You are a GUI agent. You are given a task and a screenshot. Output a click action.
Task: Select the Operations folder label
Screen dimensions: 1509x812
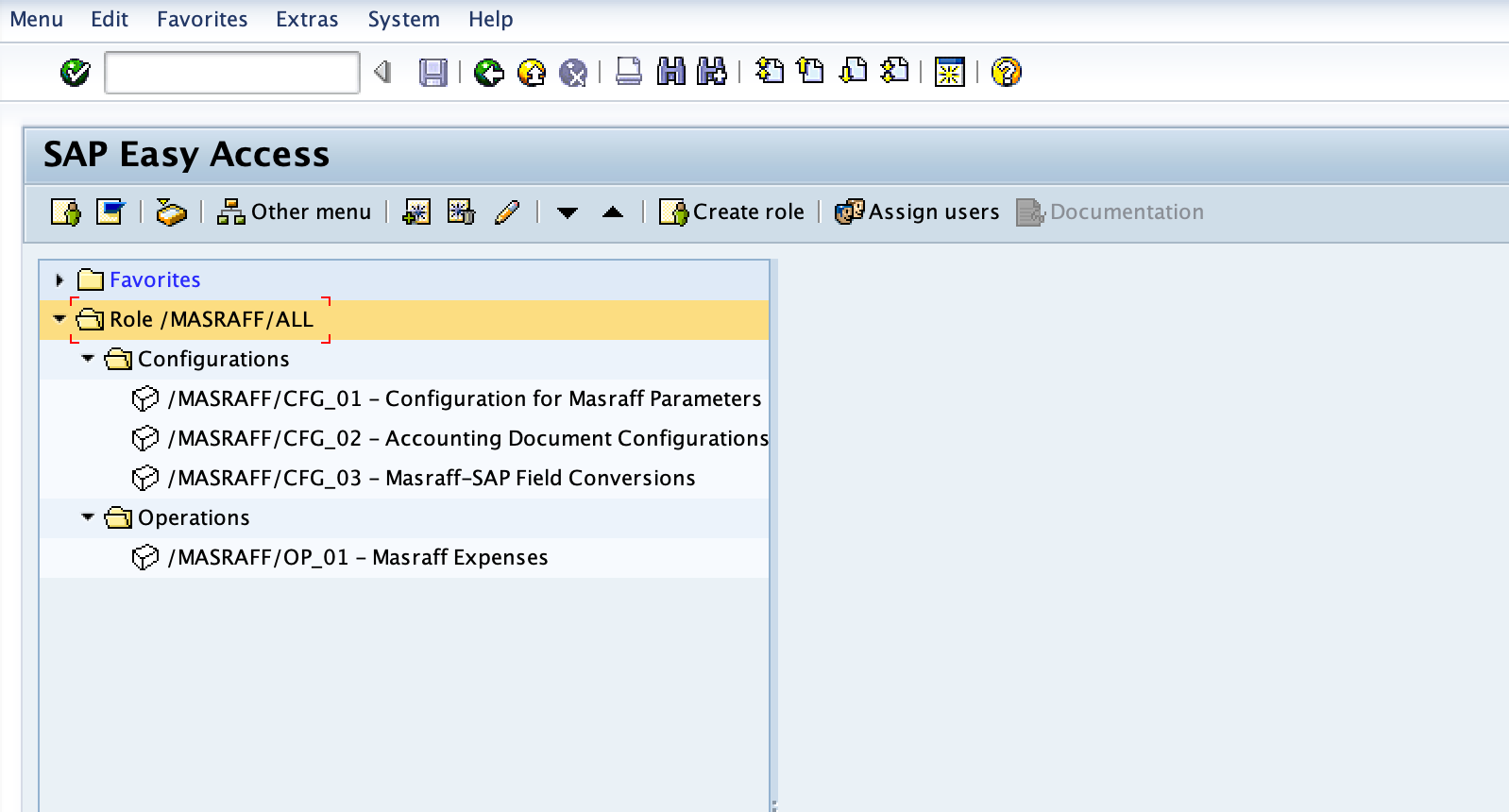194,517
